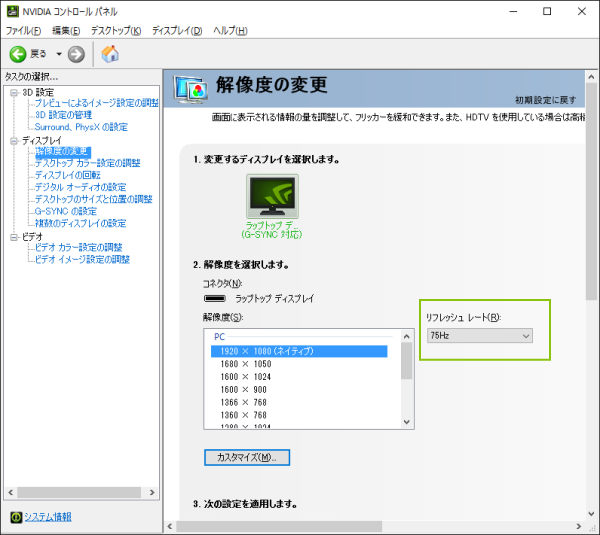600x535 pixels.
Task: Open the デスクトップ(K) menu
Action: pos(116,31)
